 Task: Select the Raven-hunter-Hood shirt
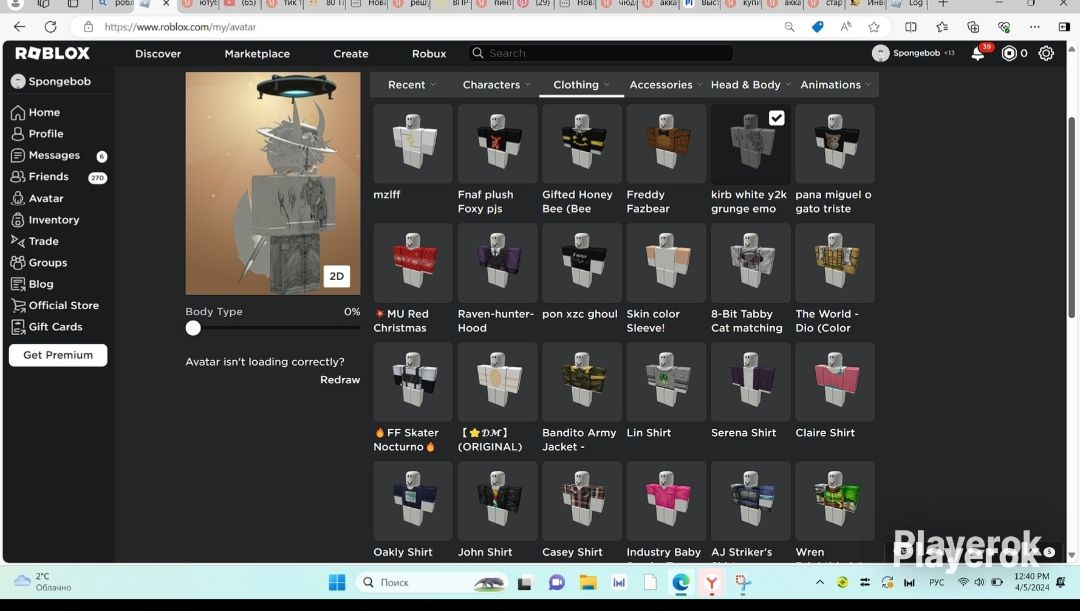[497, 262]
